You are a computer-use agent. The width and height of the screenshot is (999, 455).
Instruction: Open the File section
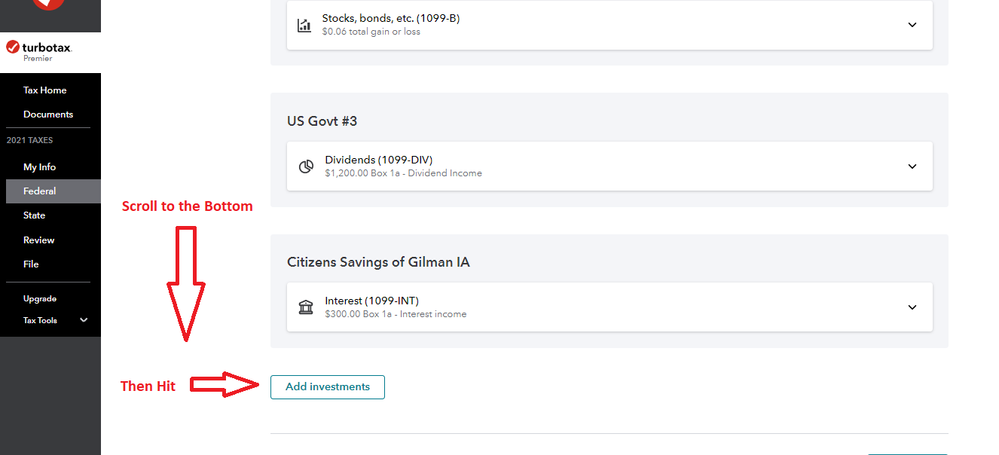coord(31,264)
